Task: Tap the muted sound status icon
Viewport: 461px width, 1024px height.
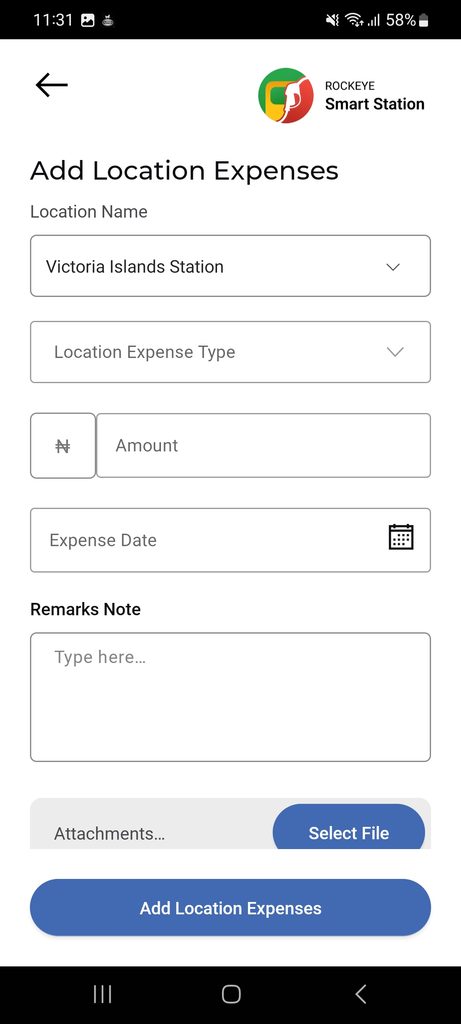Action: [x=332, y=20]
